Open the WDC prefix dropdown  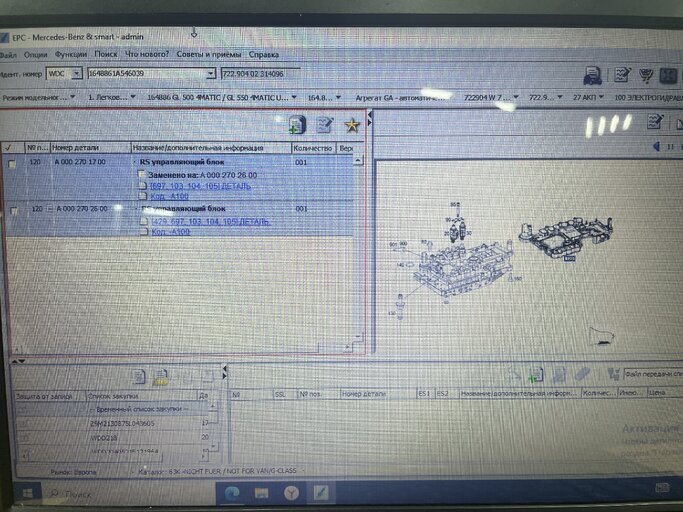76,73
